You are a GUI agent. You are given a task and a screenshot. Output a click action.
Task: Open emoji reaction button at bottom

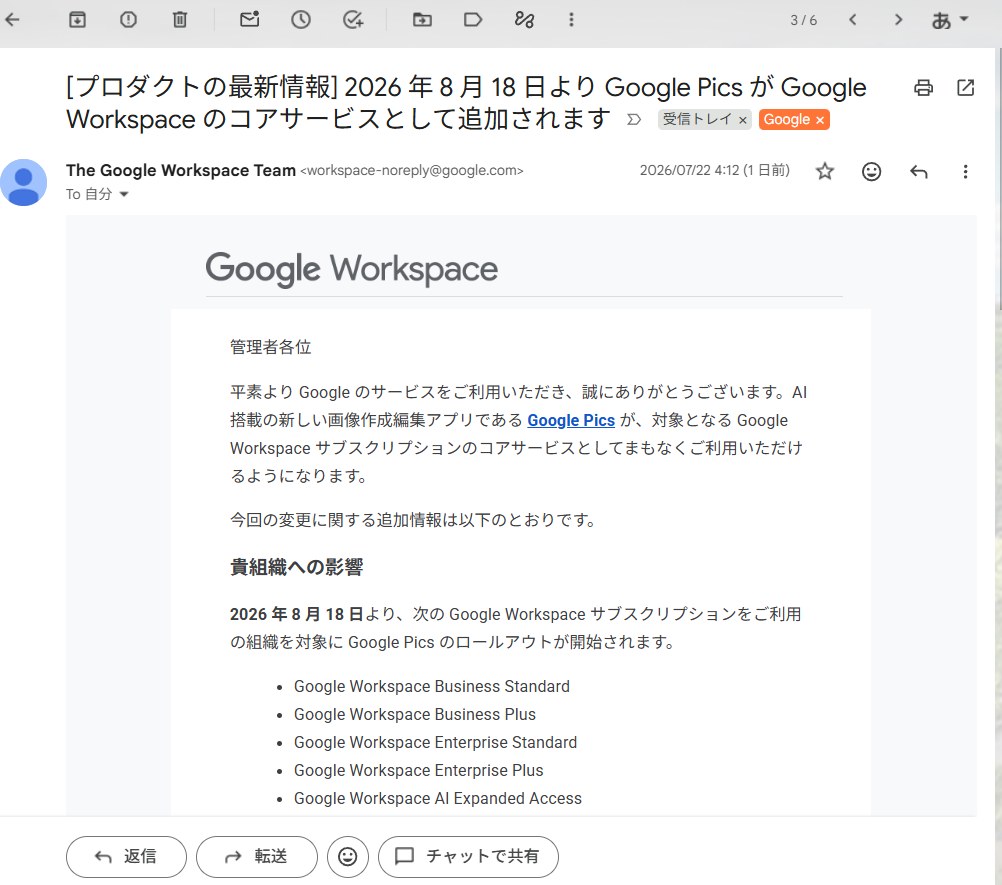coord(348,856)
